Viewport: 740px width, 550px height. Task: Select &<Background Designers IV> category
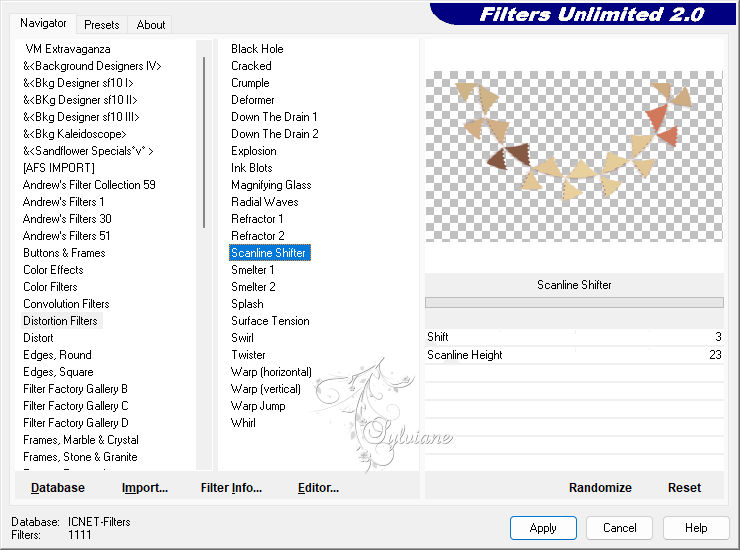coord(92,66)
